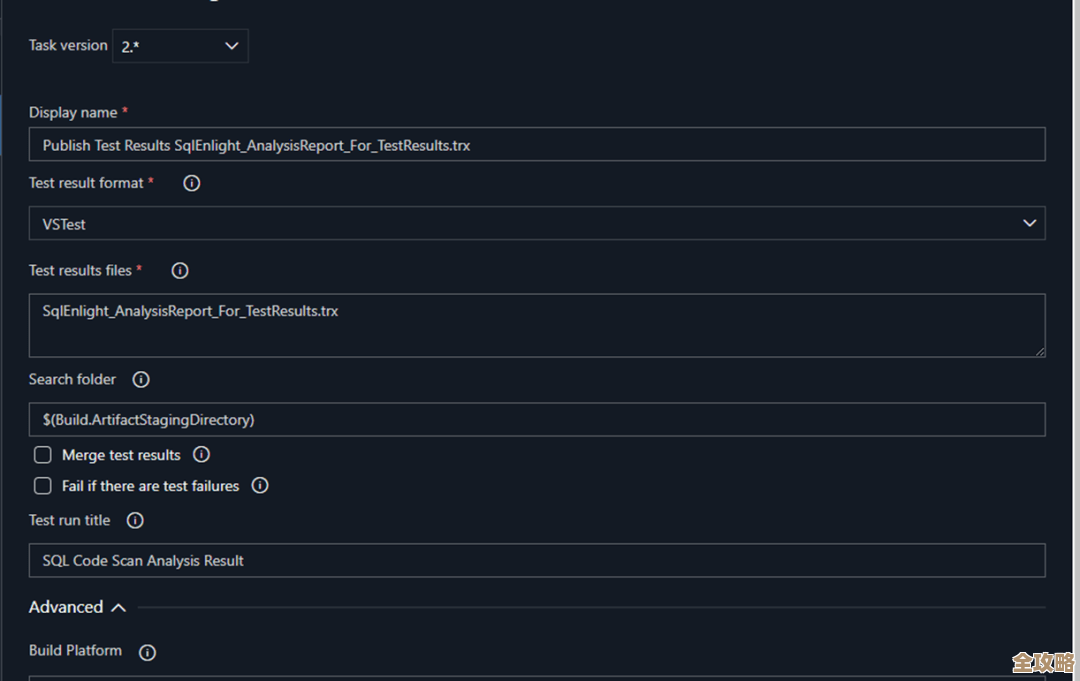Click resize handle of Test results files box

pyautogui.click(x=1040, y=351)
